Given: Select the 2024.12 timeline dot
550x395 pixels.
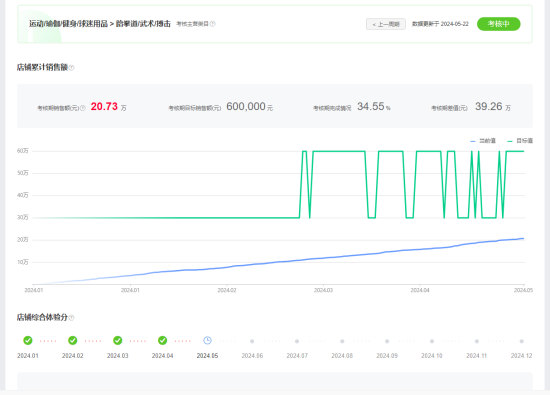Looking at the screenshot, I should coord(522,341).
